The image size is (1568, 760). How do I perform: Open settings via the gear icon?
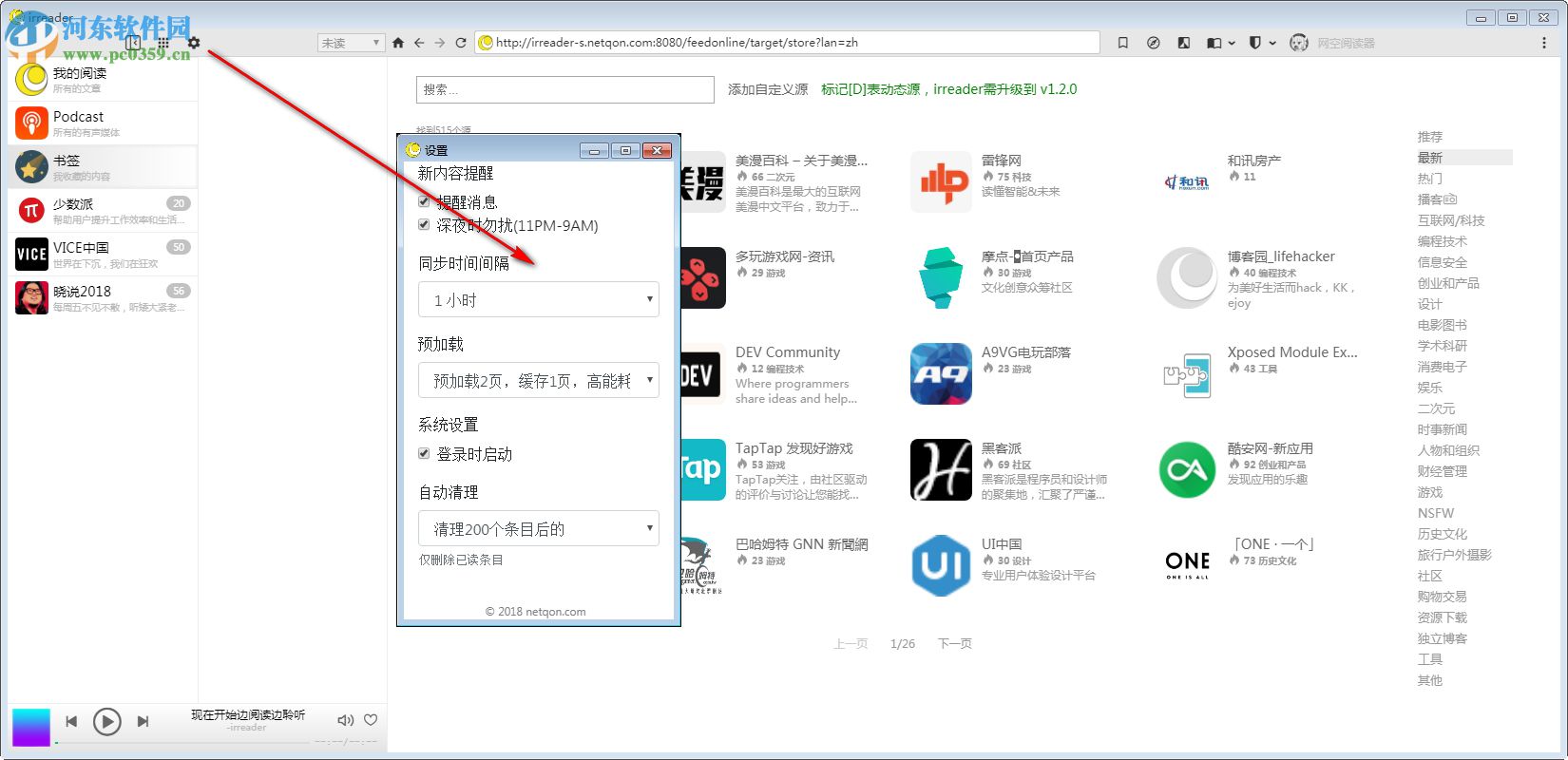(x=194, y=43)
